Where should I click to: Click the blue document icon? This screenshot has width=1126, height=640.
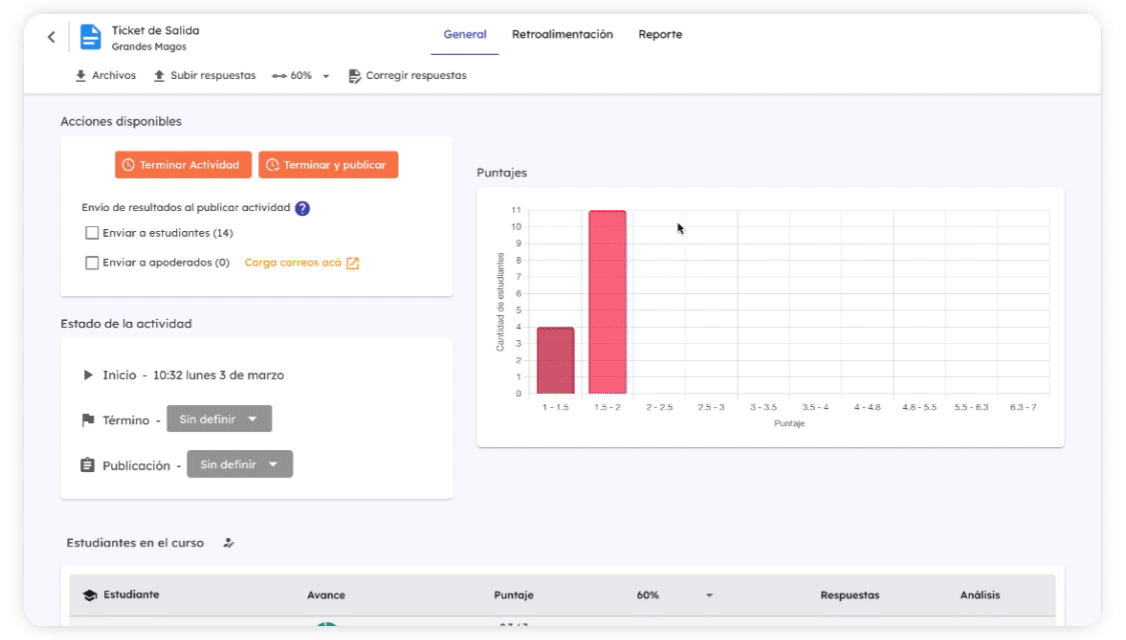[x=90, y=38]
